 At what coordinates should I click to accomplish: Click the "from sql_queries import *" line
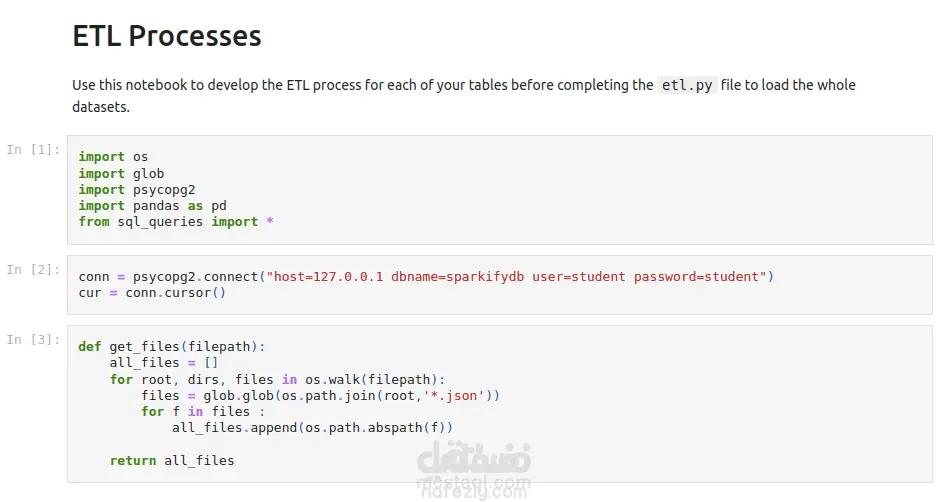click(x=175, y=221)
